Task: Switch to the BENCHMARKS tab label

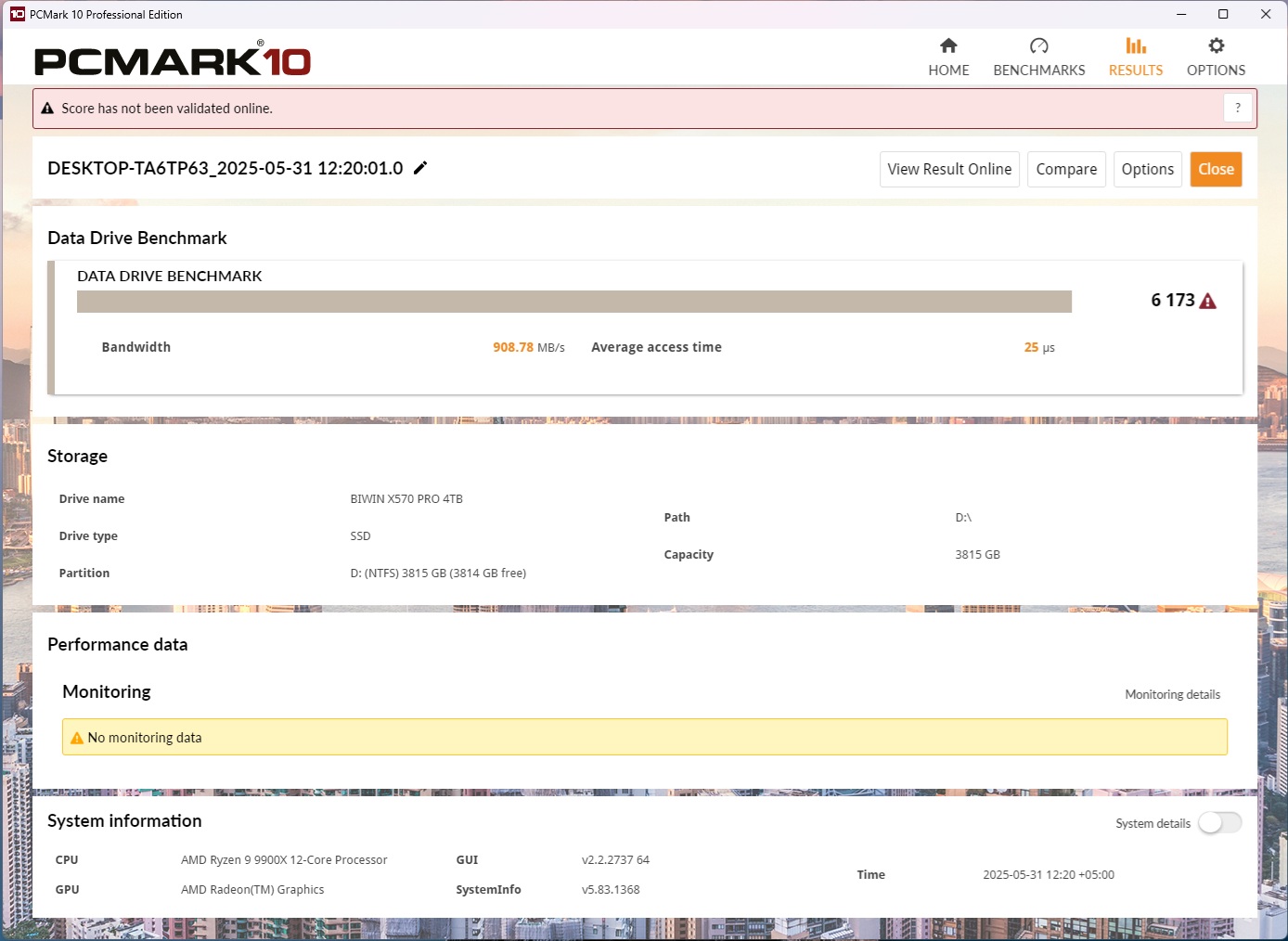Action: [x=1038, y=71]
